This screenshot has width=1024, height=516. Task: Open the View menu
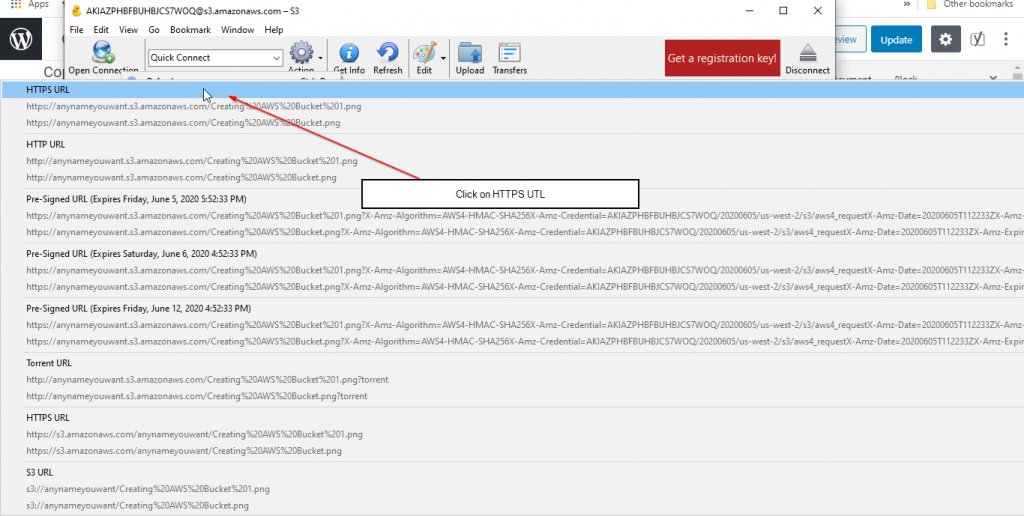(x=129, y=29)
